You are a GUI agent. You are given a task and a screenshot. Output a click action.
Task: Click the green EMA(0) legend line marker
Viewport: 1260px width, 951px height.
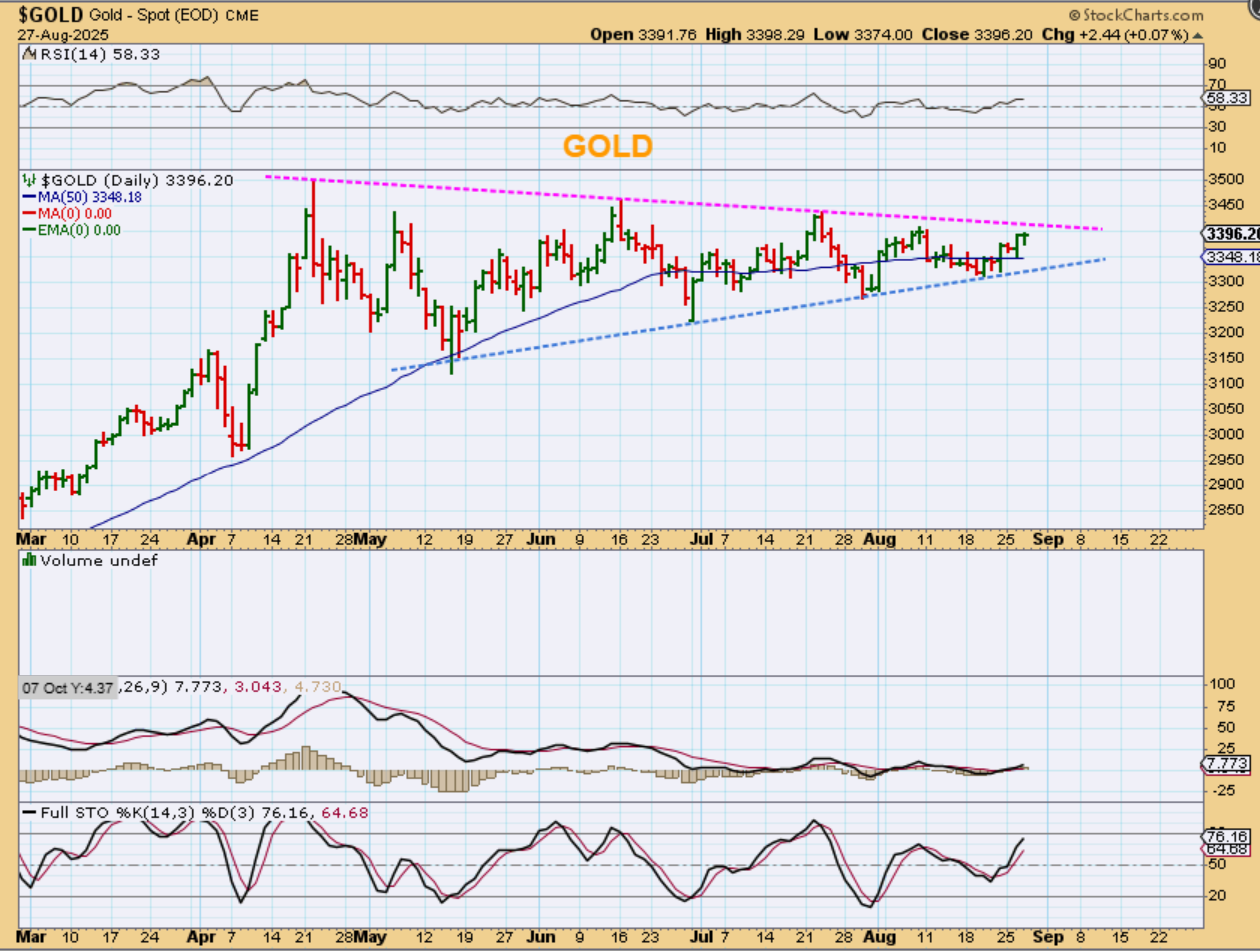coord(27,231)
